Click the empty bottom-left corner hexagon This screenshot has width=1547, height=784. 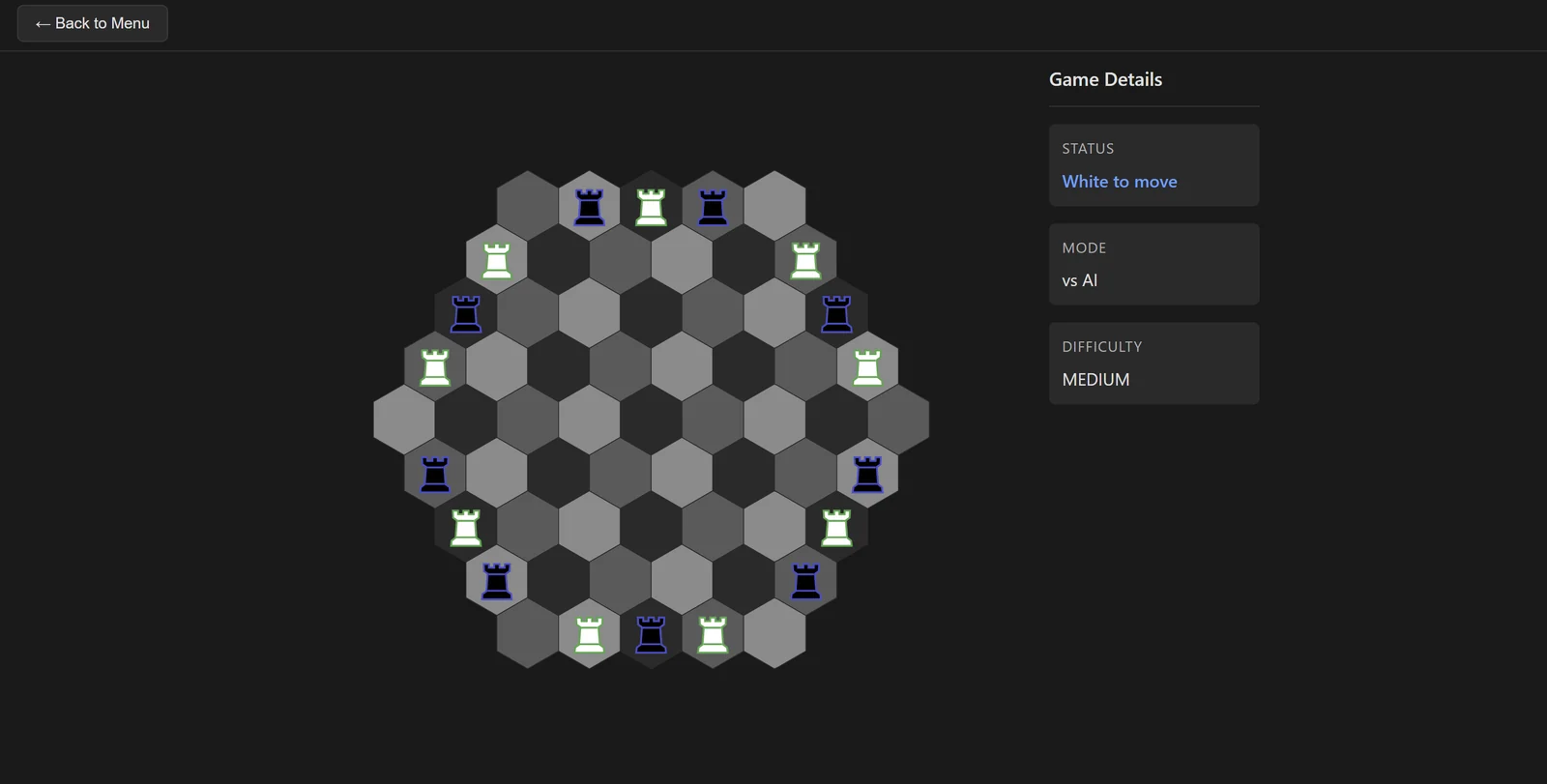tap(527, 635)
